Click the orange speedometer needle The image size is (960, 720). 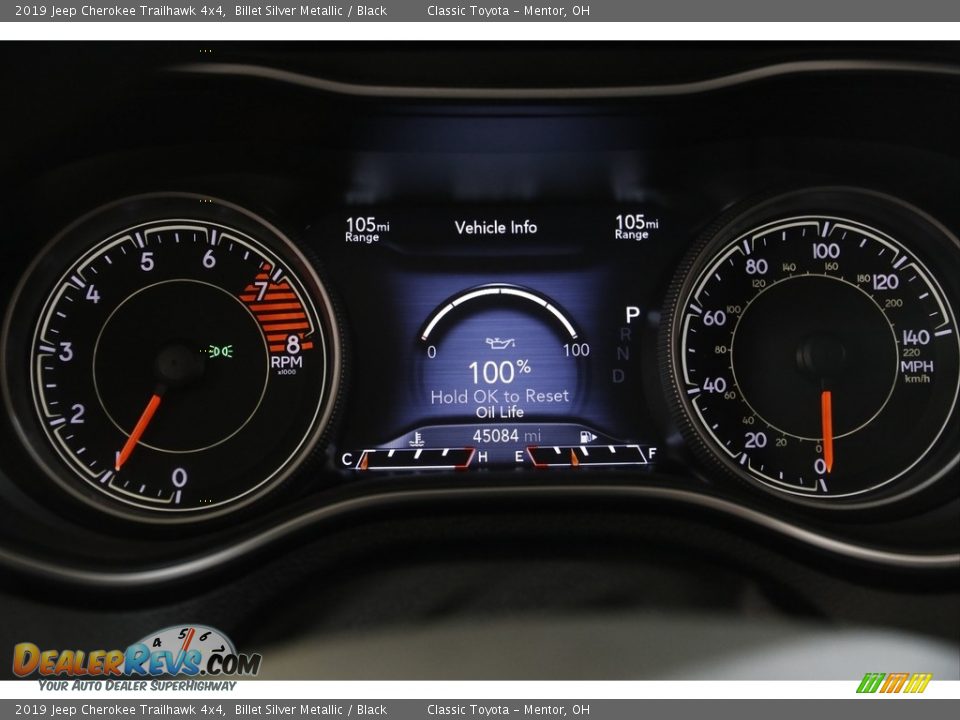[827, 428]
